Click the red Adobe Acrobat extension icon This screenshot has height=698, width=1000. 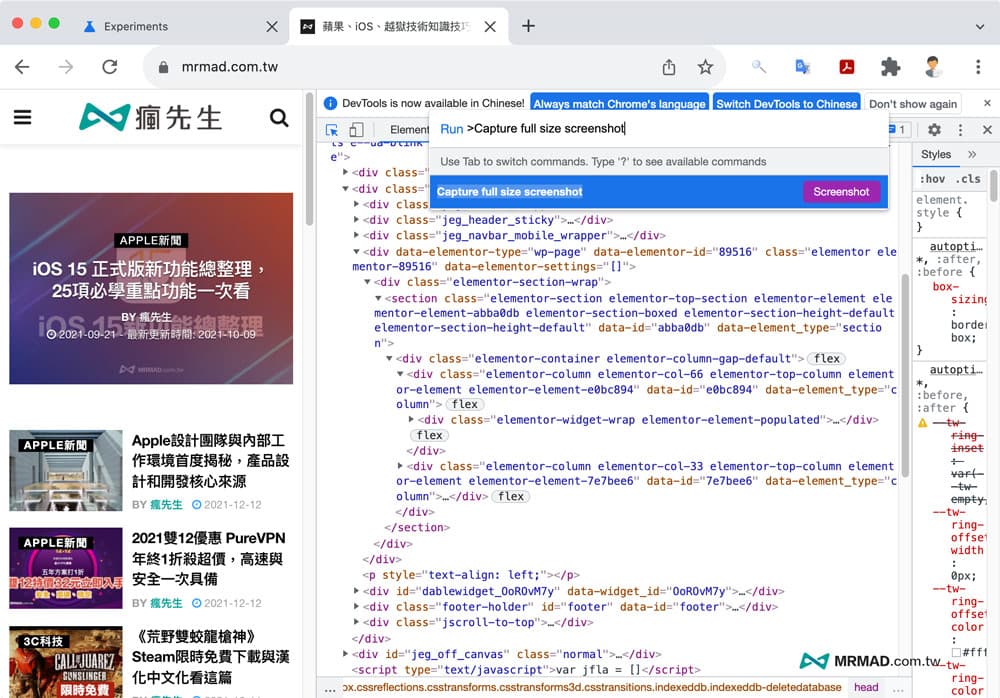(x=846, y=67)
